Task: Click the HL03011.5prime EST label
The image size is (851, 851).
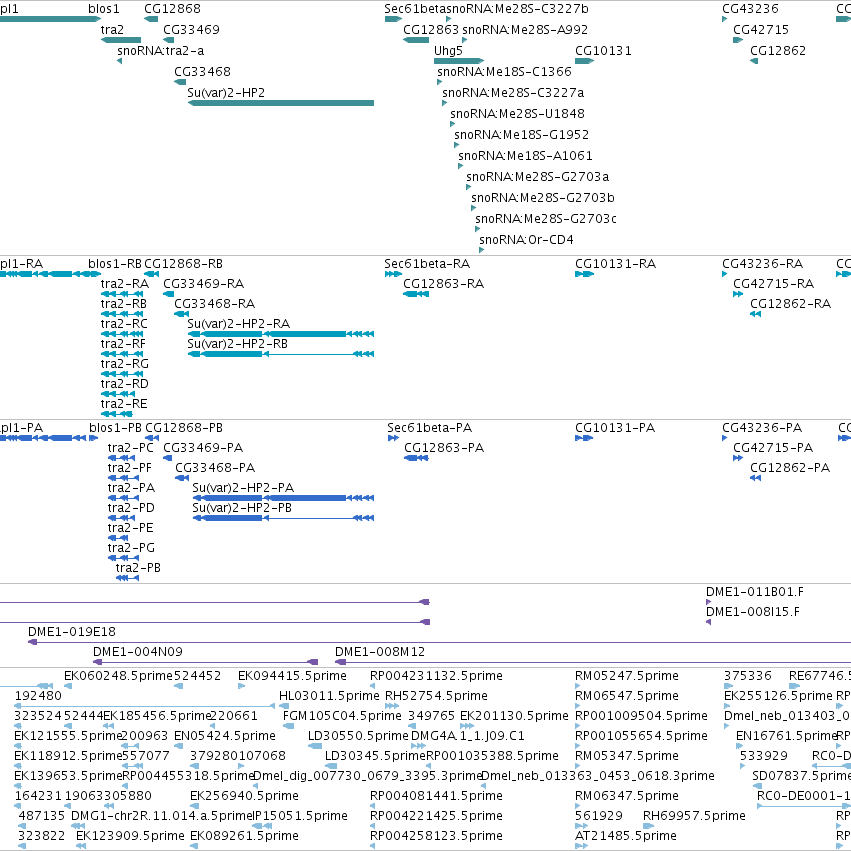Action: 329,696
